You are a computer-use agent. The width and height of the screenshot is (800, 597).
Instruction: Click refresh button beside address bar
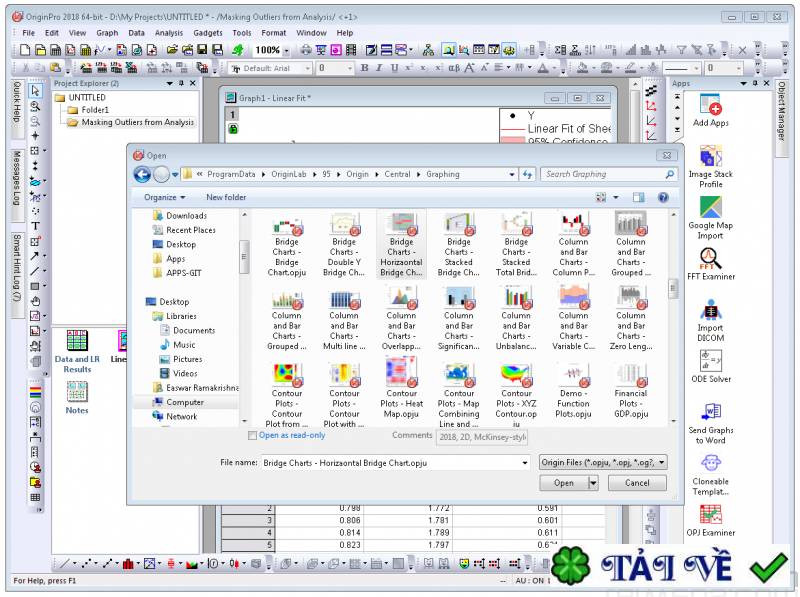[527, 175]
